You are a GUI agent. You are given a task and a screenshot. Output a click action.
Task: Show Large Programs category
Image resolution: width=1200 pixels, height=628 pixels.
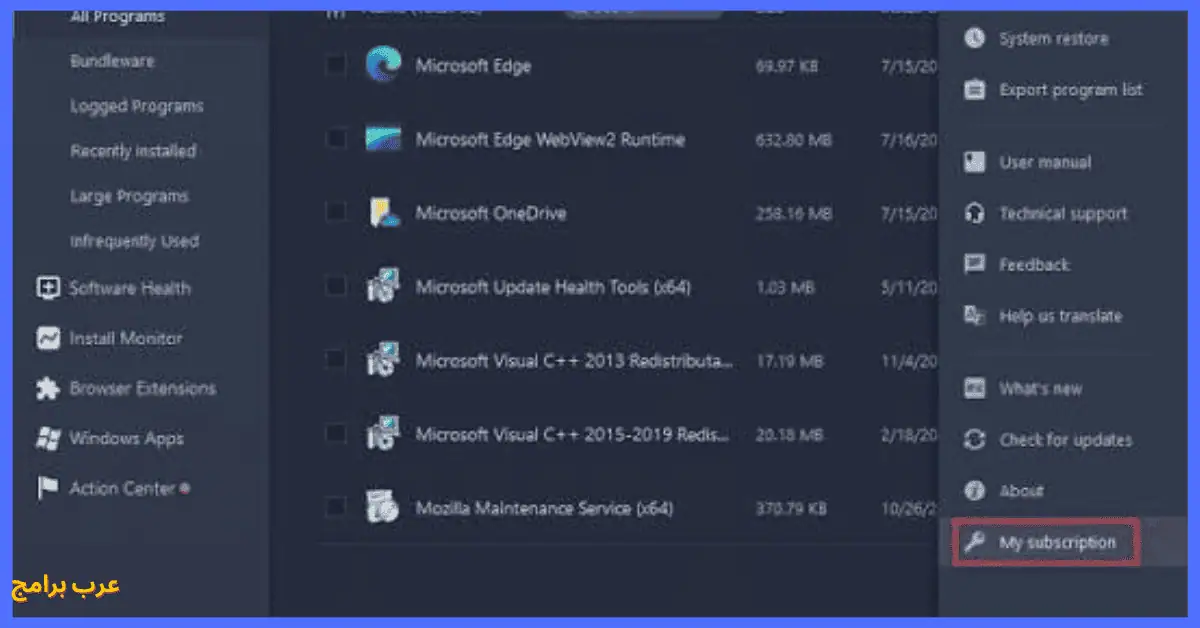(129, 196)
